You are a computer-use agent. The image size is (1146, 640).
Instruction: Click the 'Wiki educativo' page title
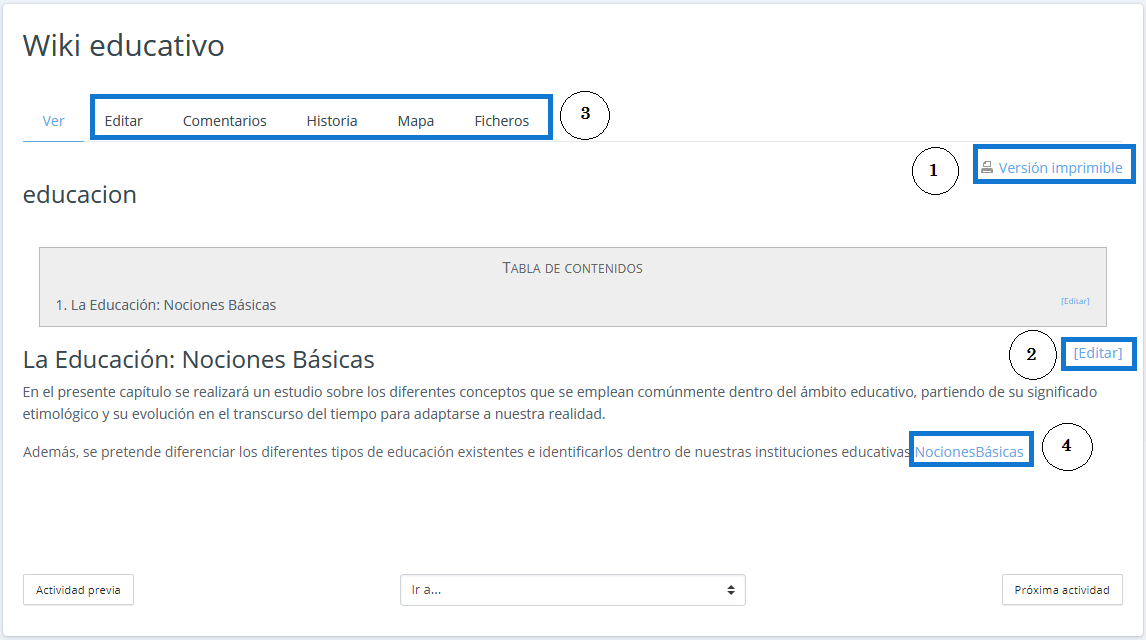(x=124, y=45)
